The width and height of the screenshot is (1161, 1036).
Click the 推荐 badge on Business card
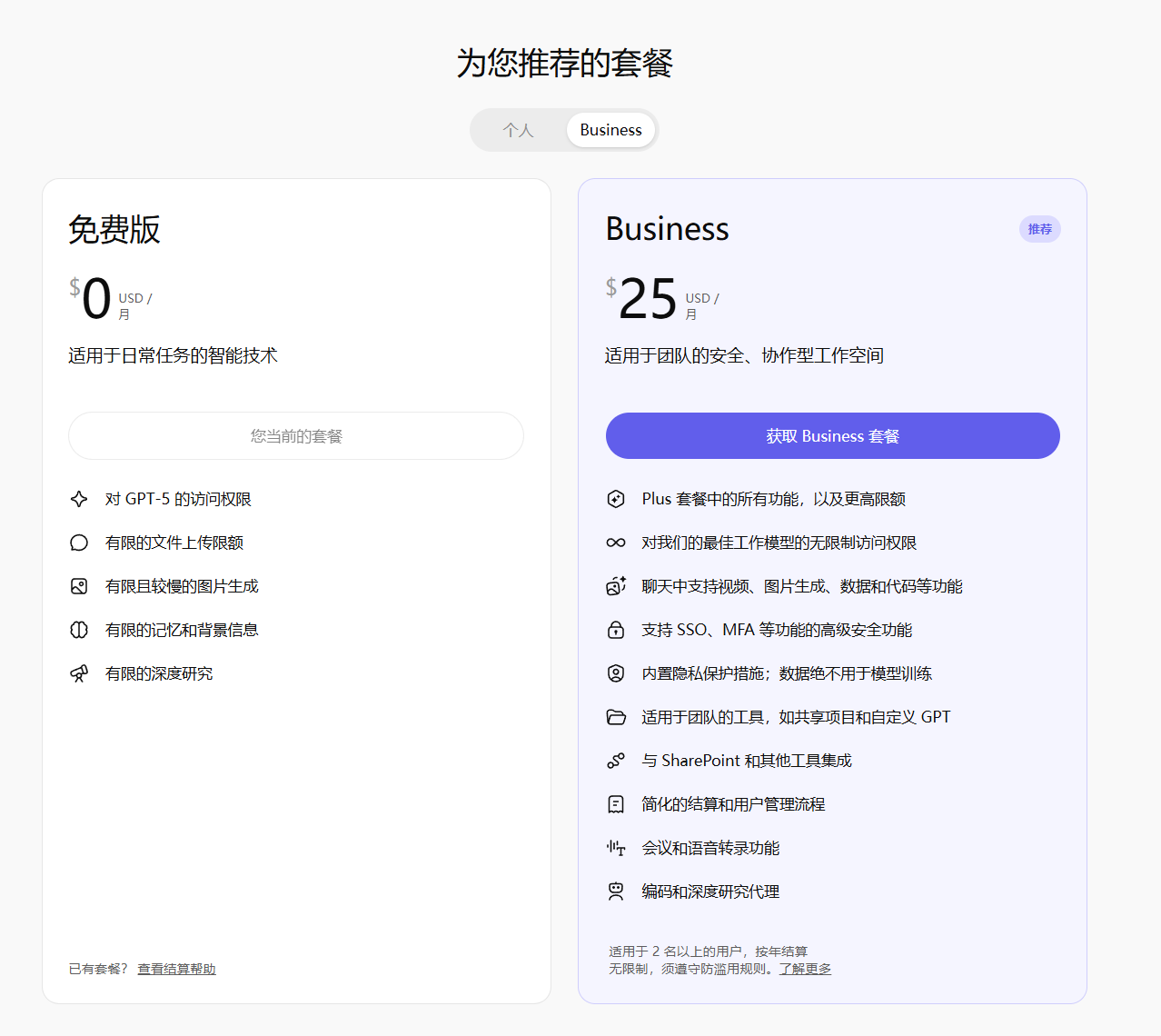click(1039, 229)
